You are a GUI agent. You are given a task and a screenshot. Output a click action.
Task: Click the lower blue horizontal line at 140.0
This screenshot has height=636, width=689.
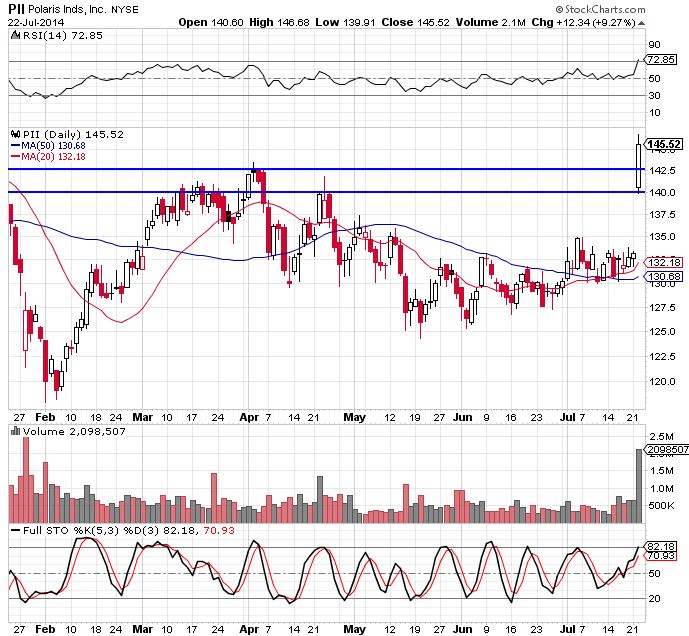tap(326, 192)
